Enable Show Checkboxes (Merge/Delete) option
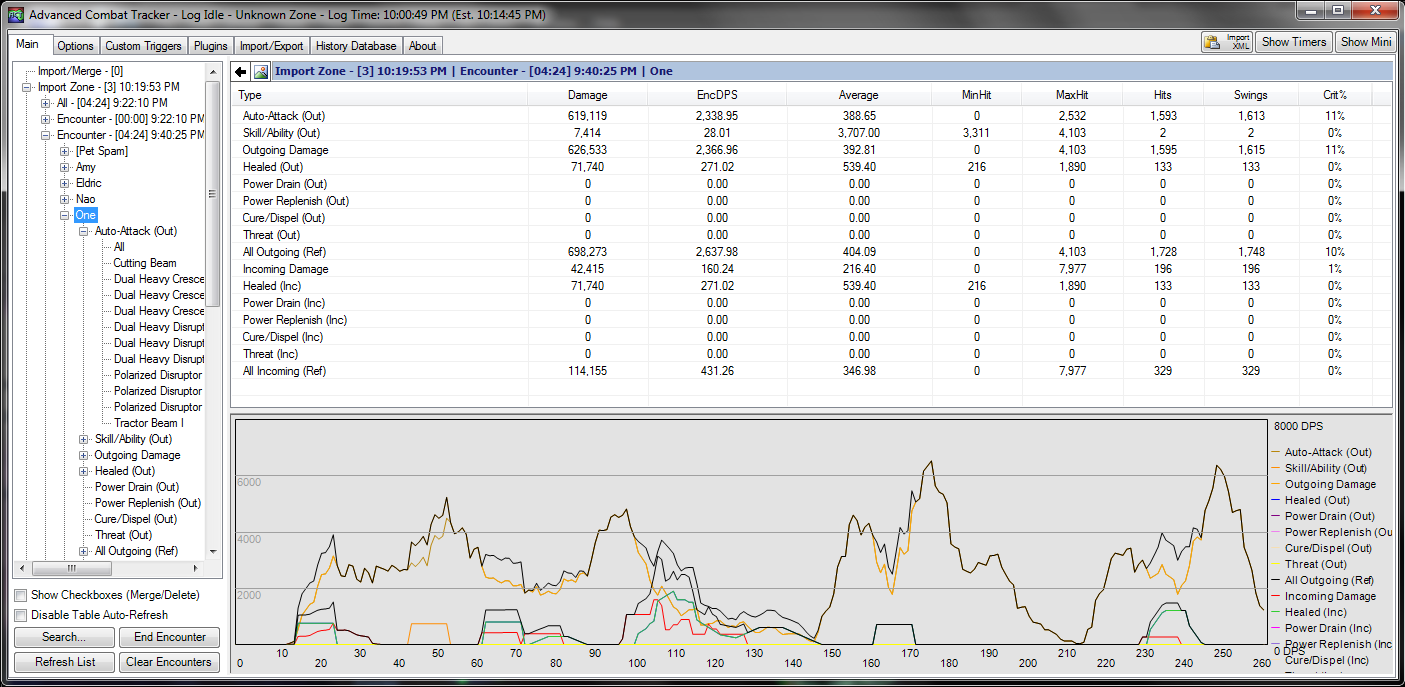This screenshot has width=1405, height=687. click(x=21, y=595)
